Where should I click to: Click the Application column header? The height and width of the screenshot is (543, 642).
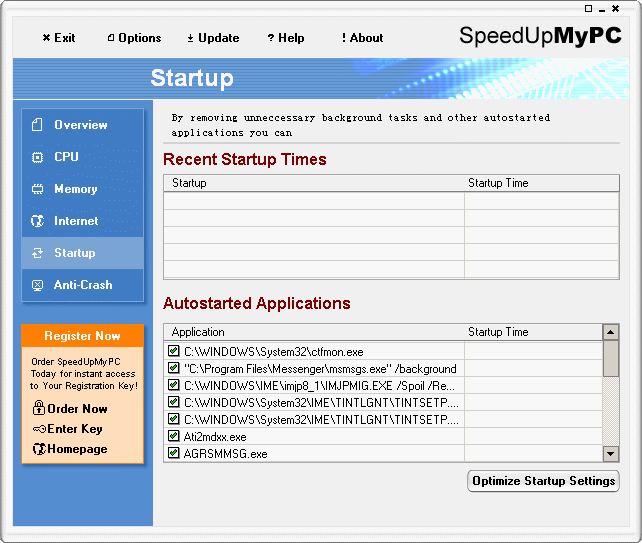click(314, 332)
